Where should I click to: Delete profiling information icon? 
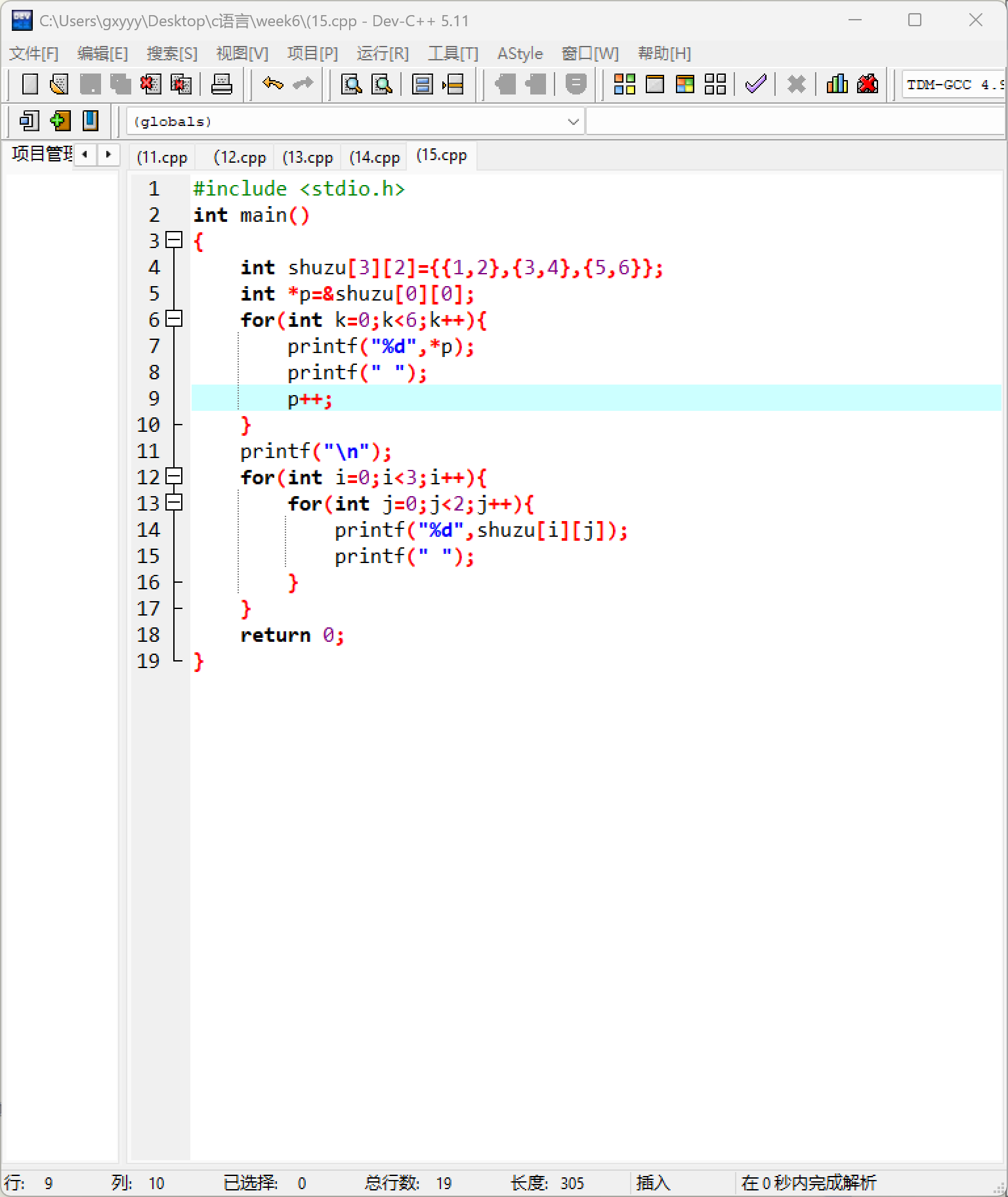pos(868,84)
